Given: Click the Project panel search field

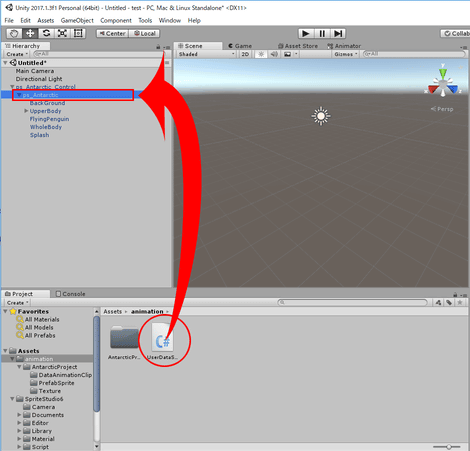Looking at the screenshot, I should point(353,303).
